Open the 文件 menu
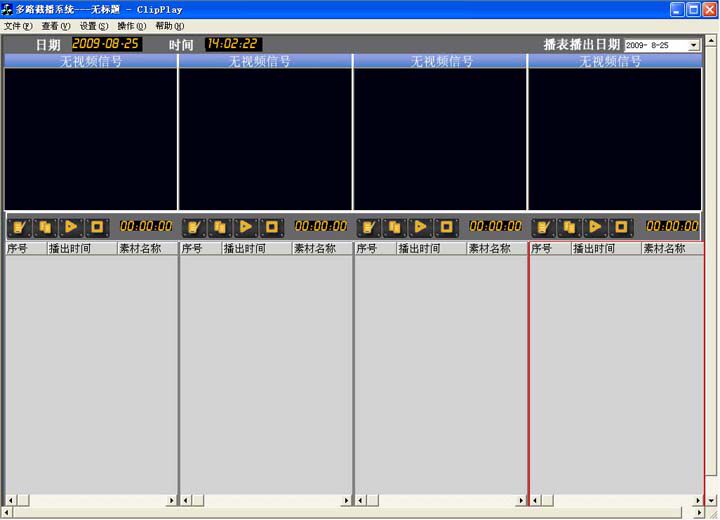The height and width of the screenshot is (520, 720). 18,26
